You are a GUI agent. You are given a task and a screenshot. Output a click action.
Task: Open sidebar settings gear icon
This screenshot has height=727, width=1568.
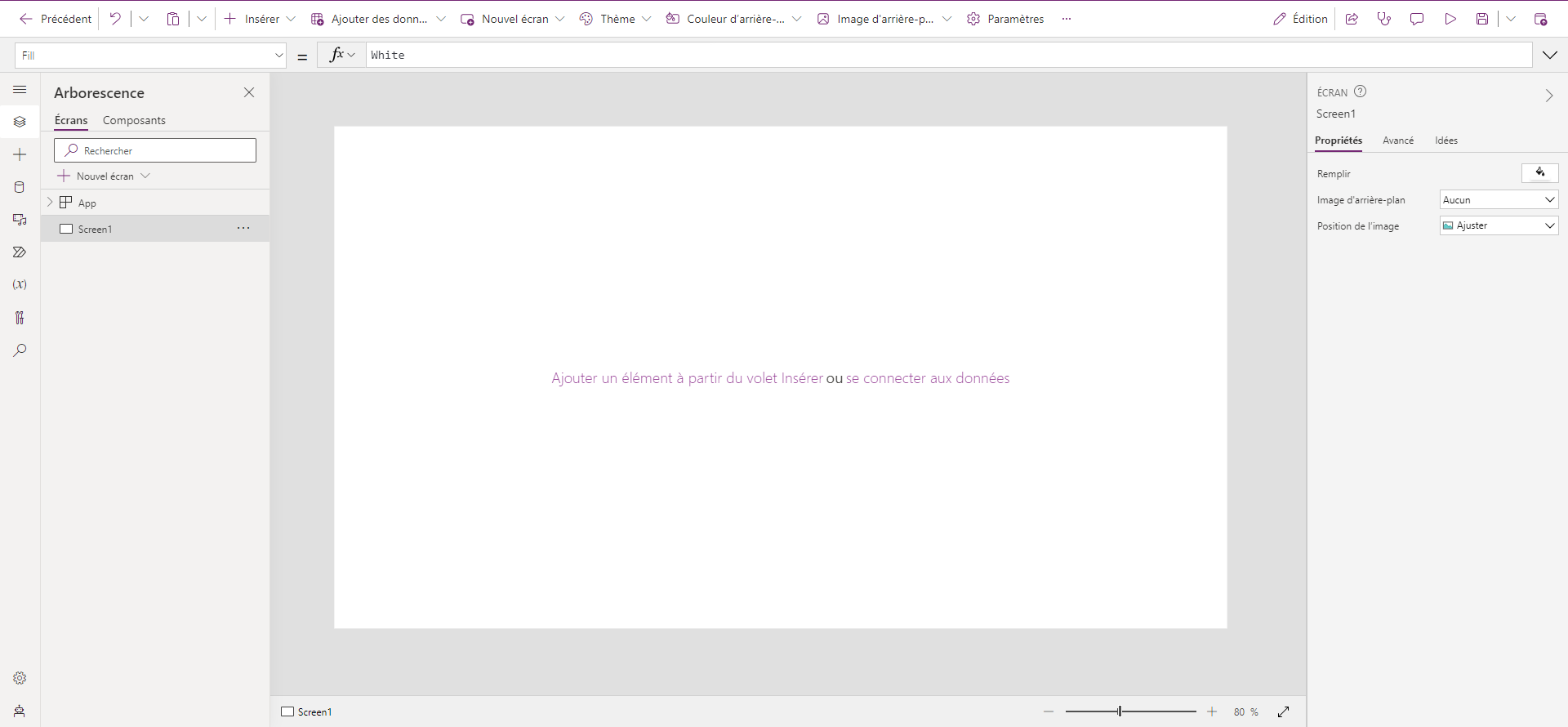(x=20, y=678)
